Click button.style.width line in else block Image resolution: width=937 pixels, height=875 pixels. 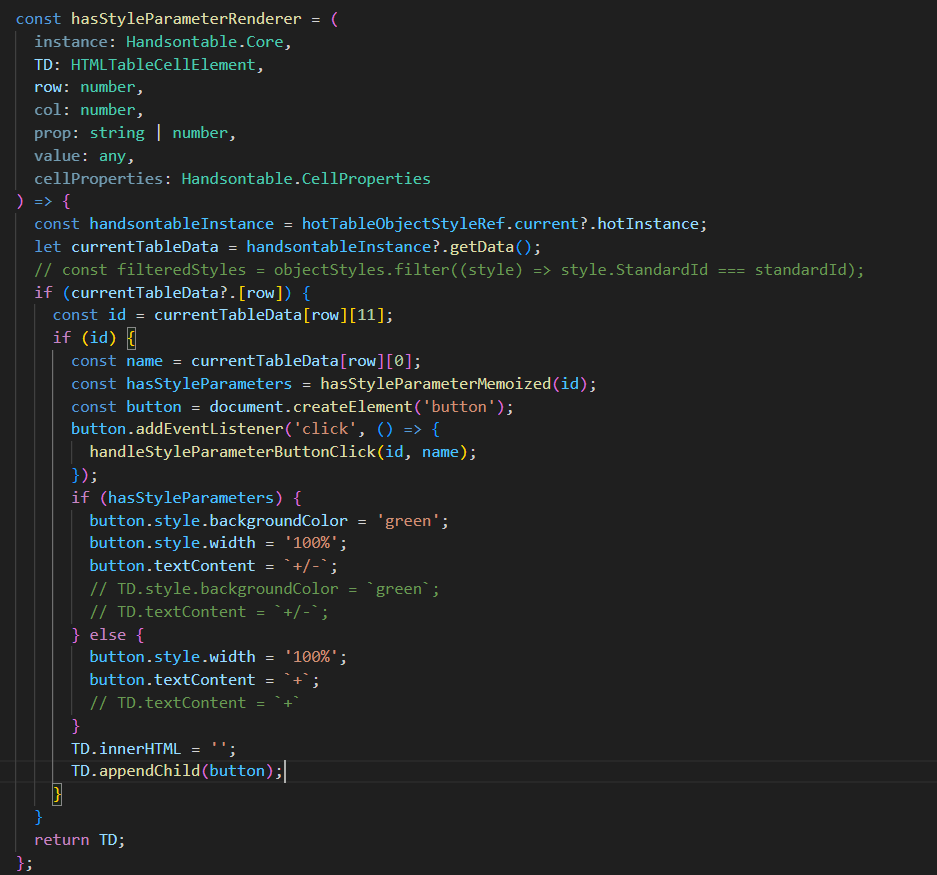(x=218, y=657)
